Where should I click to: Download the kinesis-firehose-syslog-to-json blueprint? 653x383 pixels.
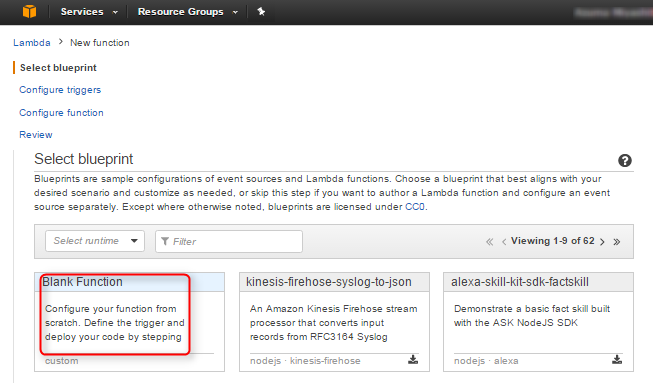413,360
